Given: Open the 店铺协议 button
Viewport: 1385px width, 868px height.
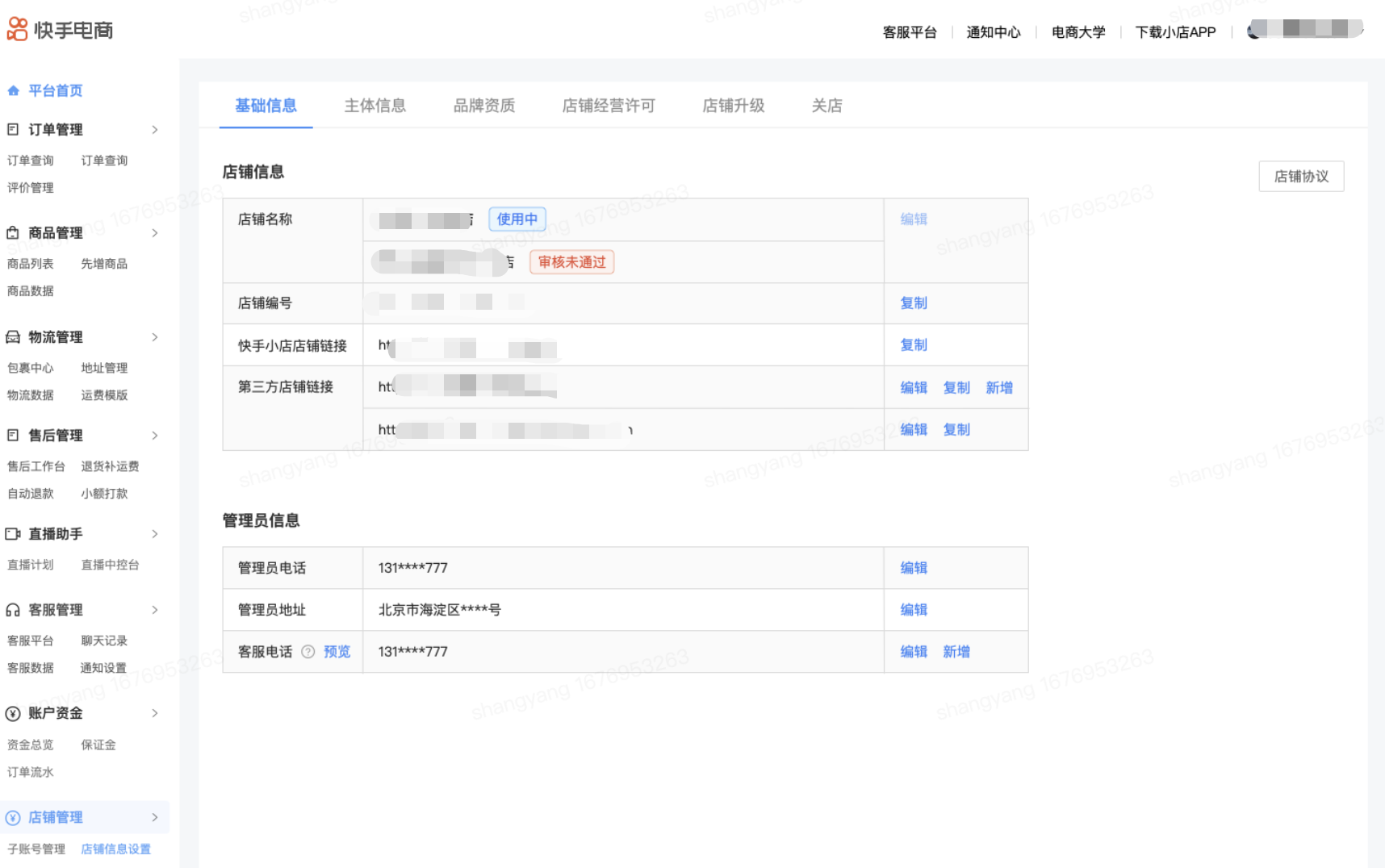Looking at the screenshot, I should (1300, 177).
